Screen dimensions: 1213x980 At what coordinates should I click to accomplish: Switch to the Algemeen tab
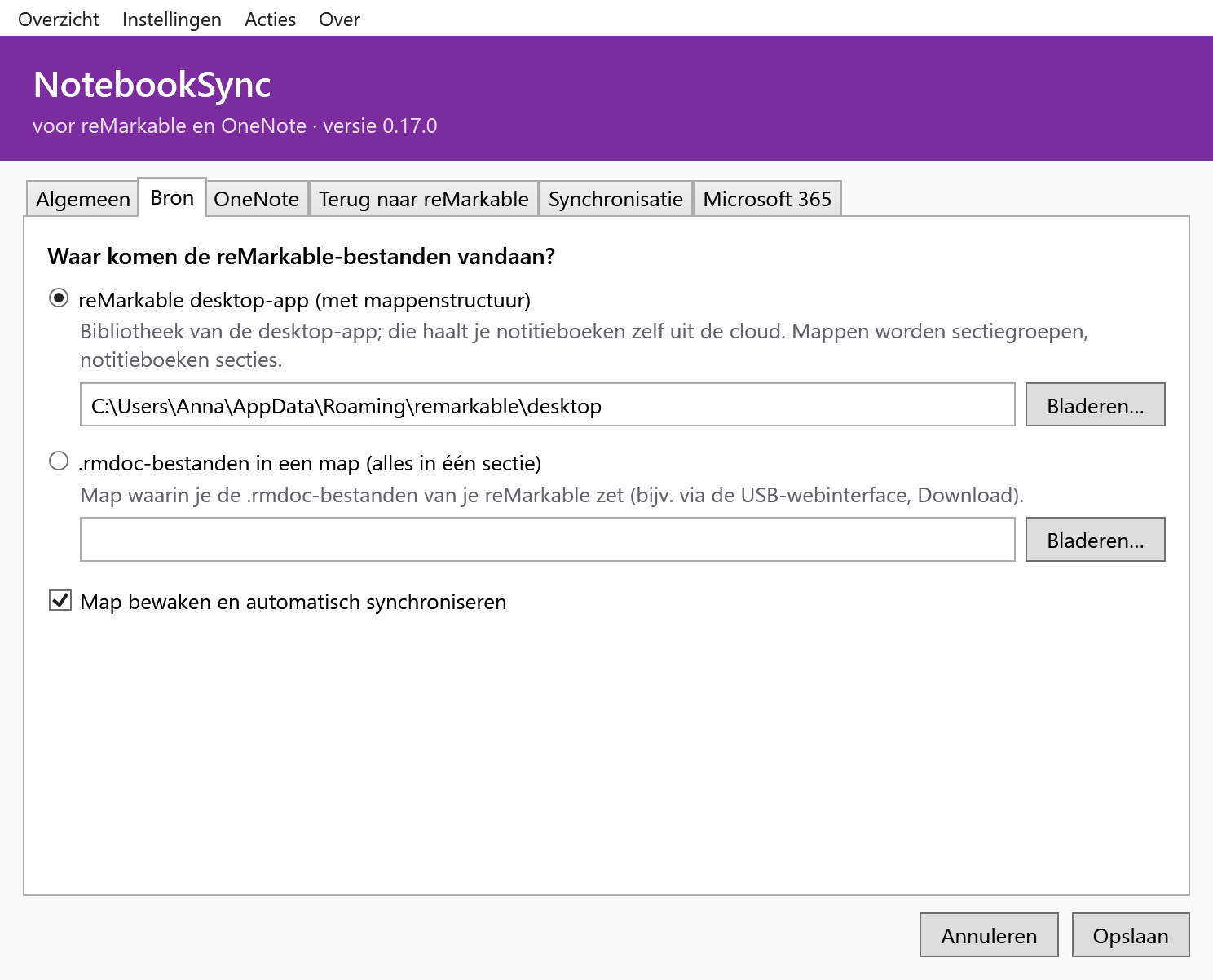82,199
